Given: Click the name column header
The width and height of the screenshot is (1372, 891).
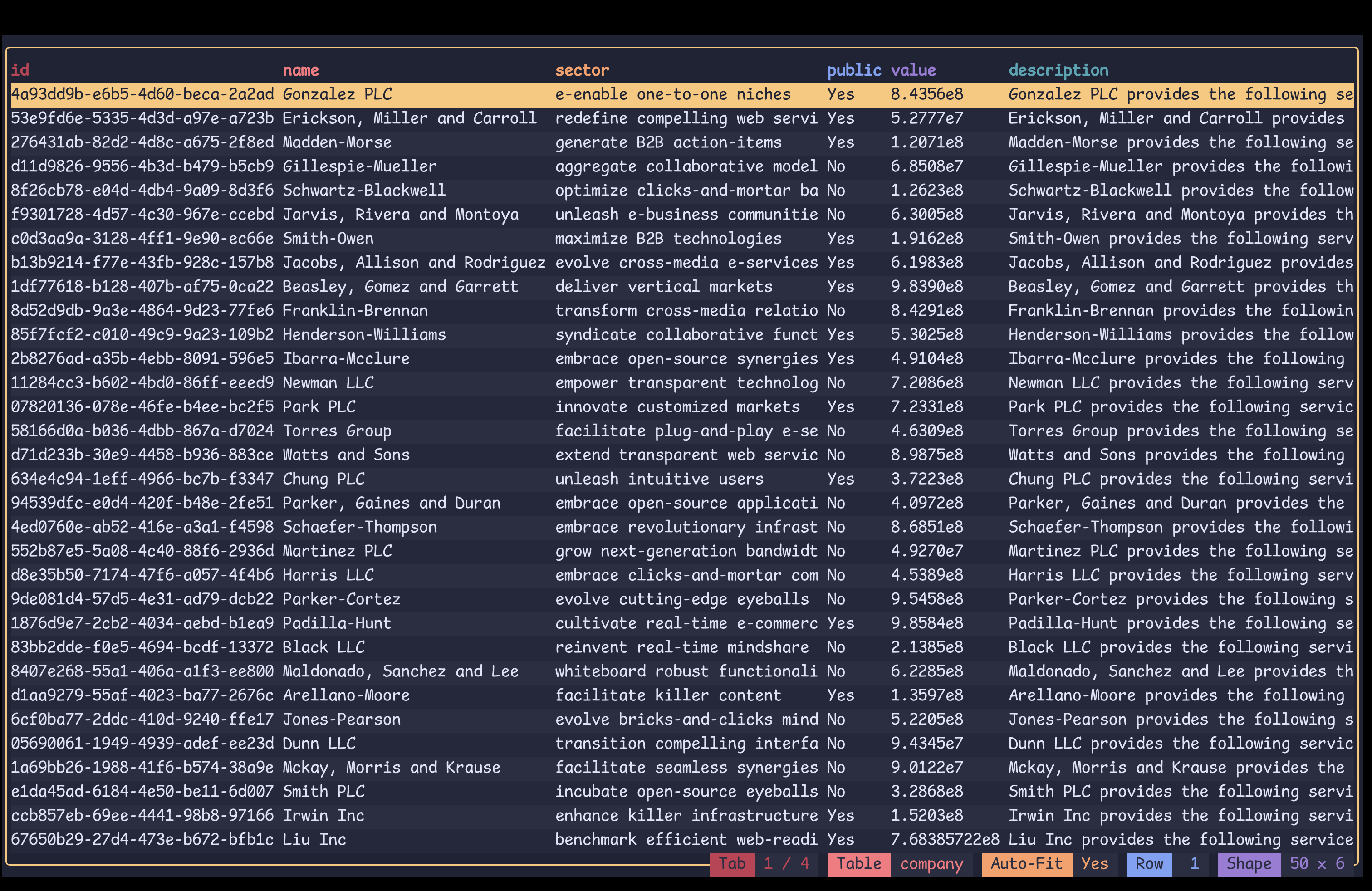Looking at the screenshot, I should pos(300,70).
